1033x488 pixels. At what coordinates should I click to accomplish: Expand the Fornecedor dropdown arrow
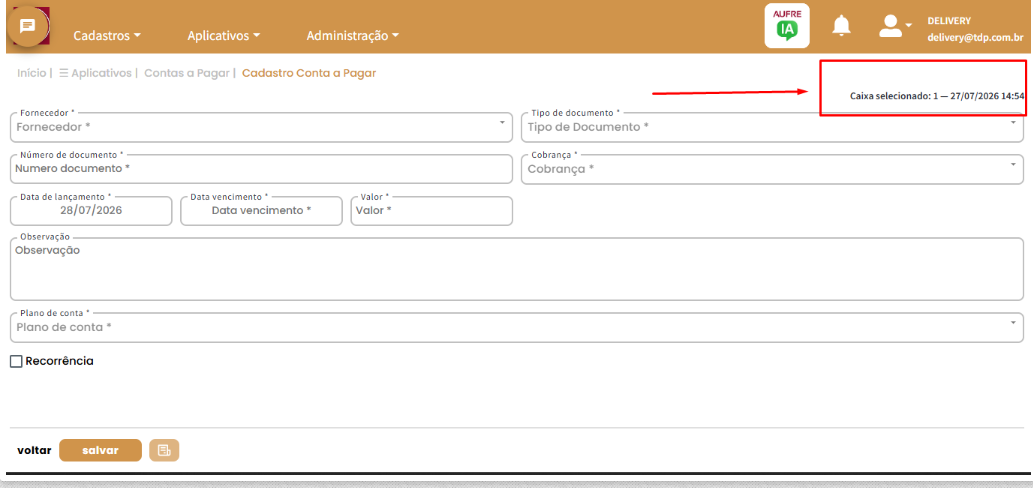[x=502, y=122]
